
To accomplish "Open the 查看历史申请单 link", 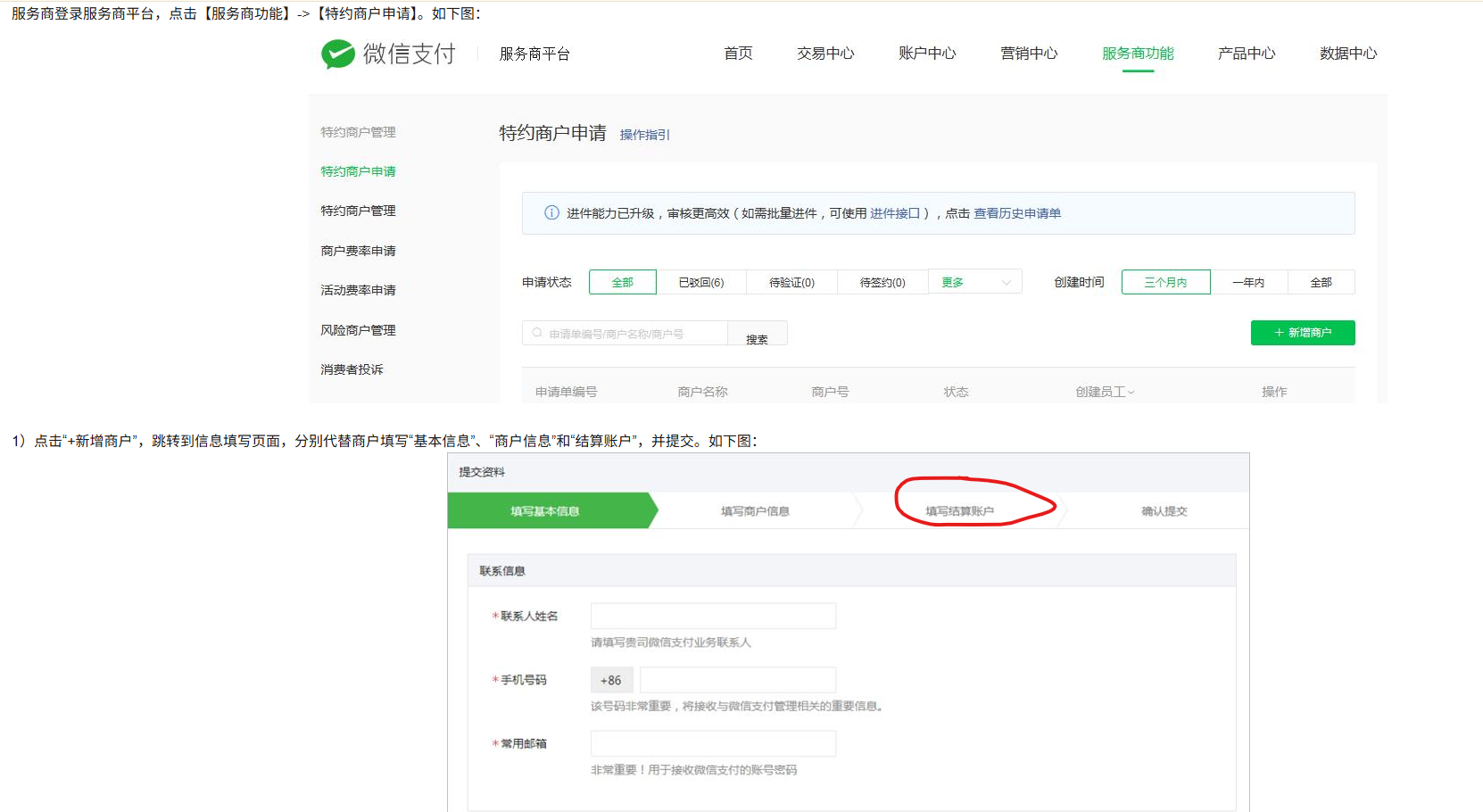I will click(1017, 213).
